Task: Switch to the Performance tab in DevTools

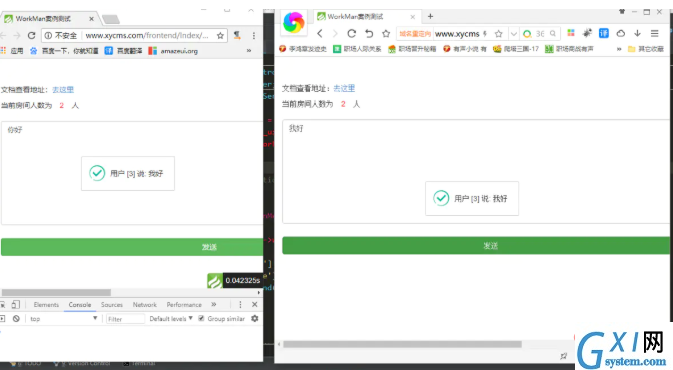Action: 184,305
